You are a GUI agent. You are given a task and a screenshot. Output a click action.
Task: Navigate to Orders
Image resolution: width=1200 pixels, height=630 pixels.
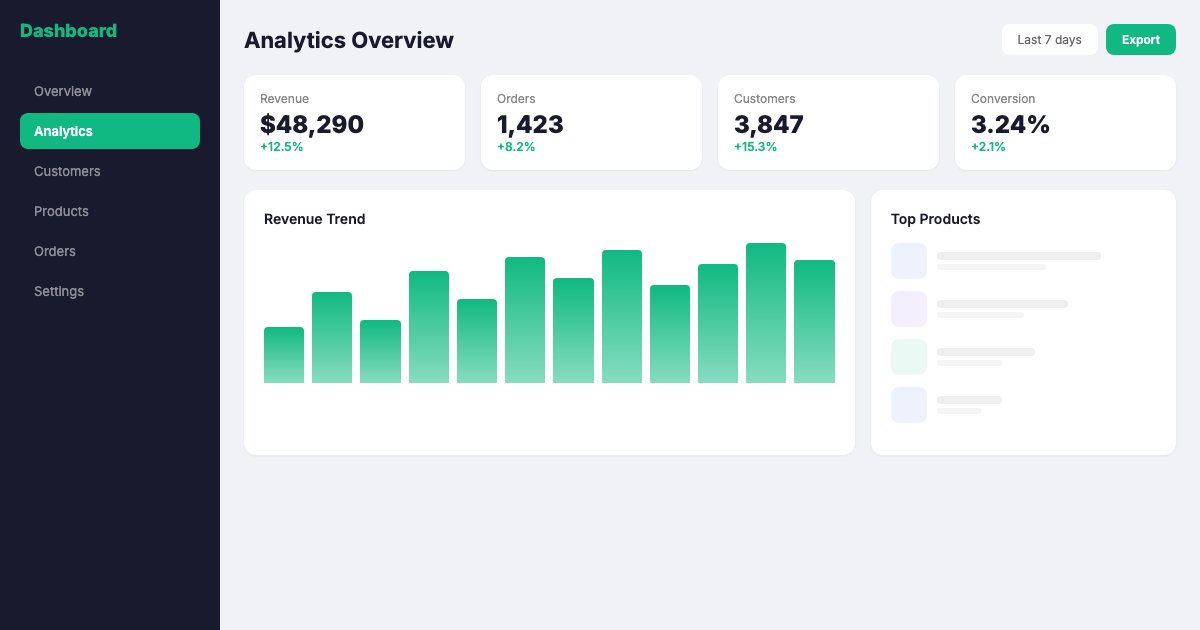pyautogui.click(x=55, y=251)
